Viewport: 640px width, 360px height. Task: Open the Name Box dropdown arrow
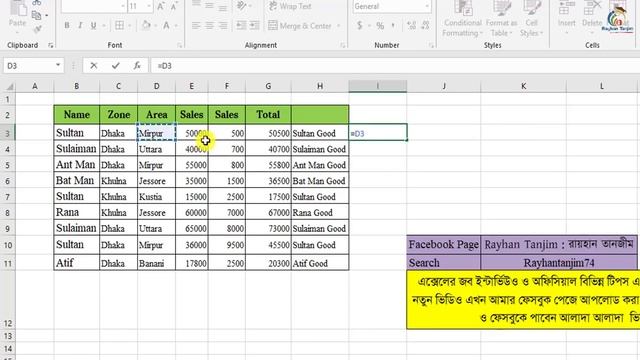click(58, 65)
